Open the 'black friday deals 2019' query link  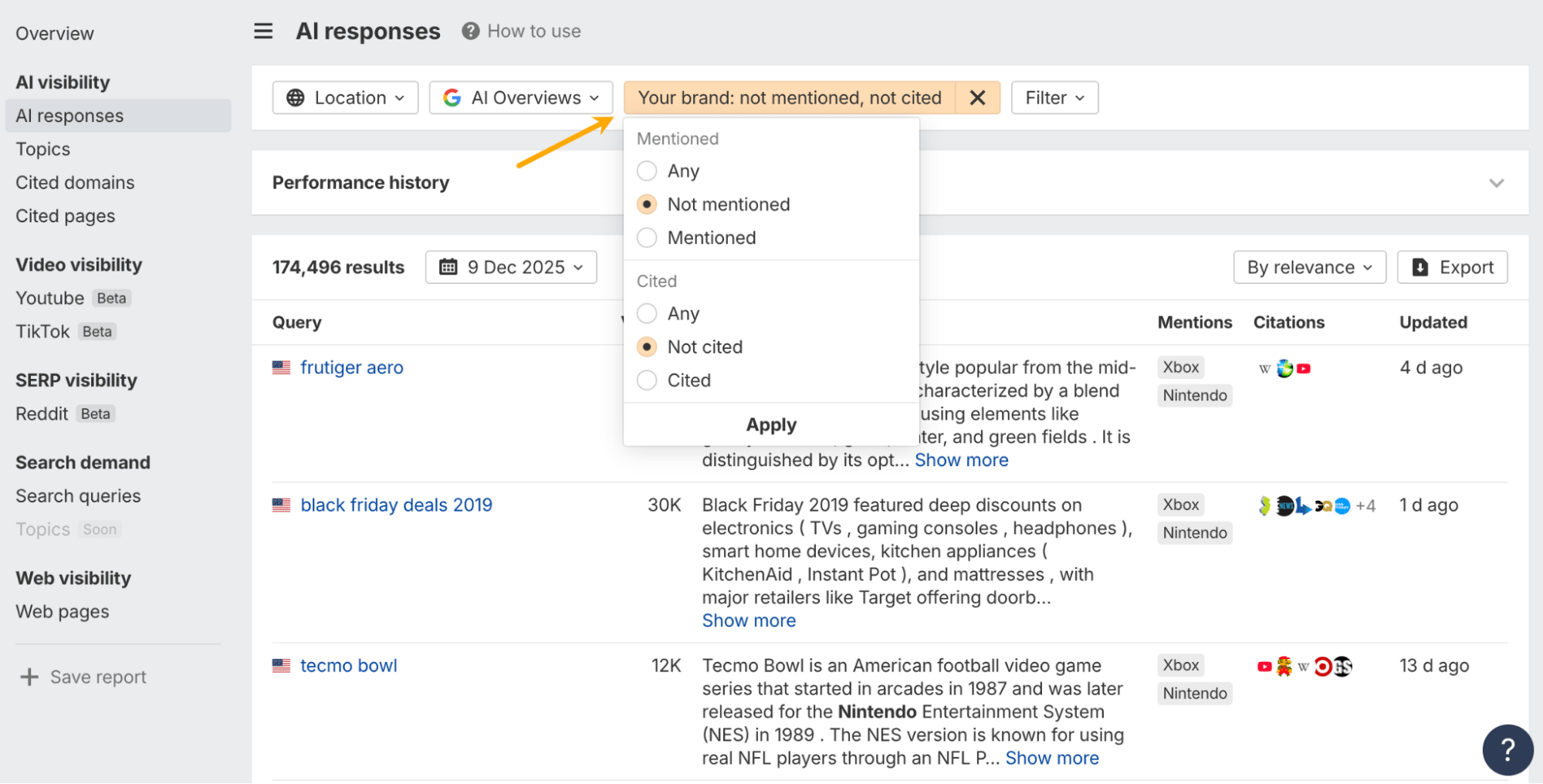396,505
